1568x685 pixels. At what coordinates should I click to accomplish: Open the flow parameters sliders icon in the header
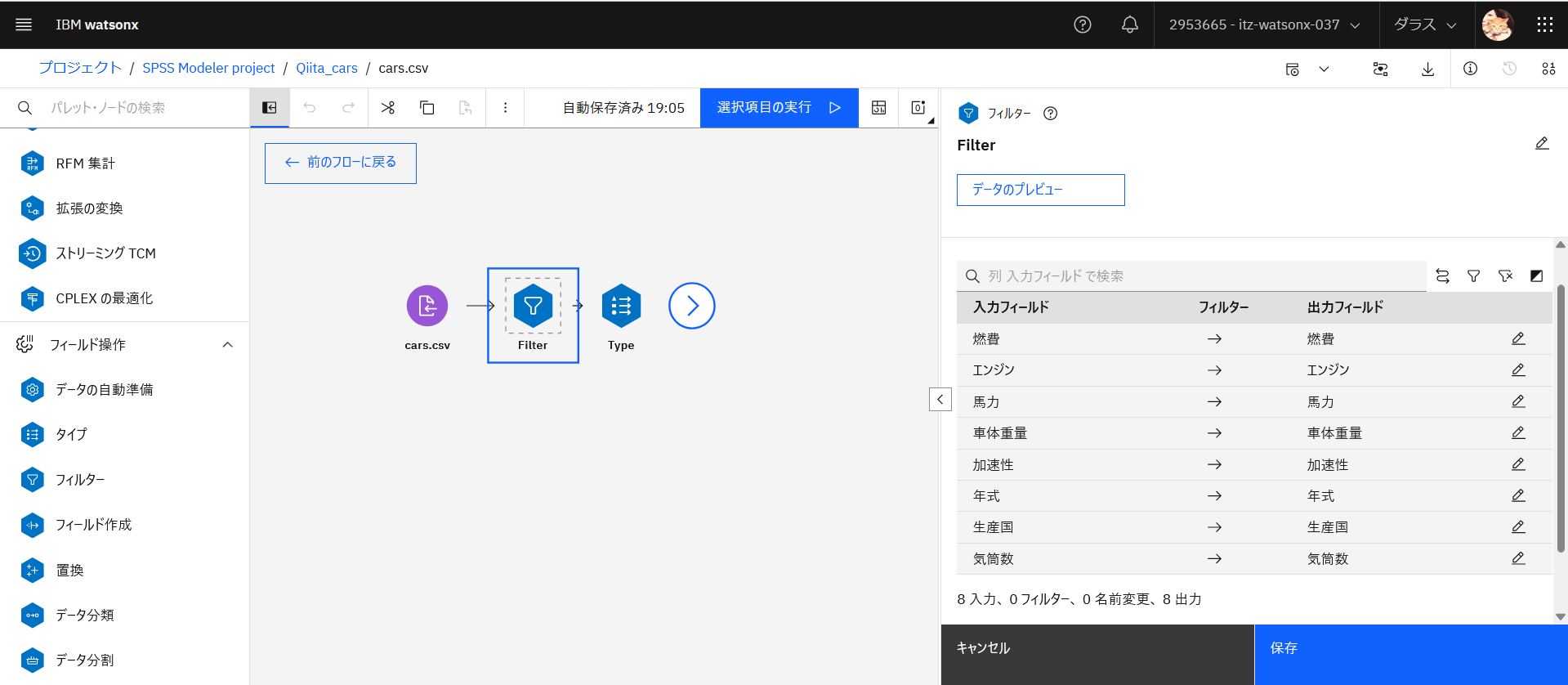[1381, 69]
